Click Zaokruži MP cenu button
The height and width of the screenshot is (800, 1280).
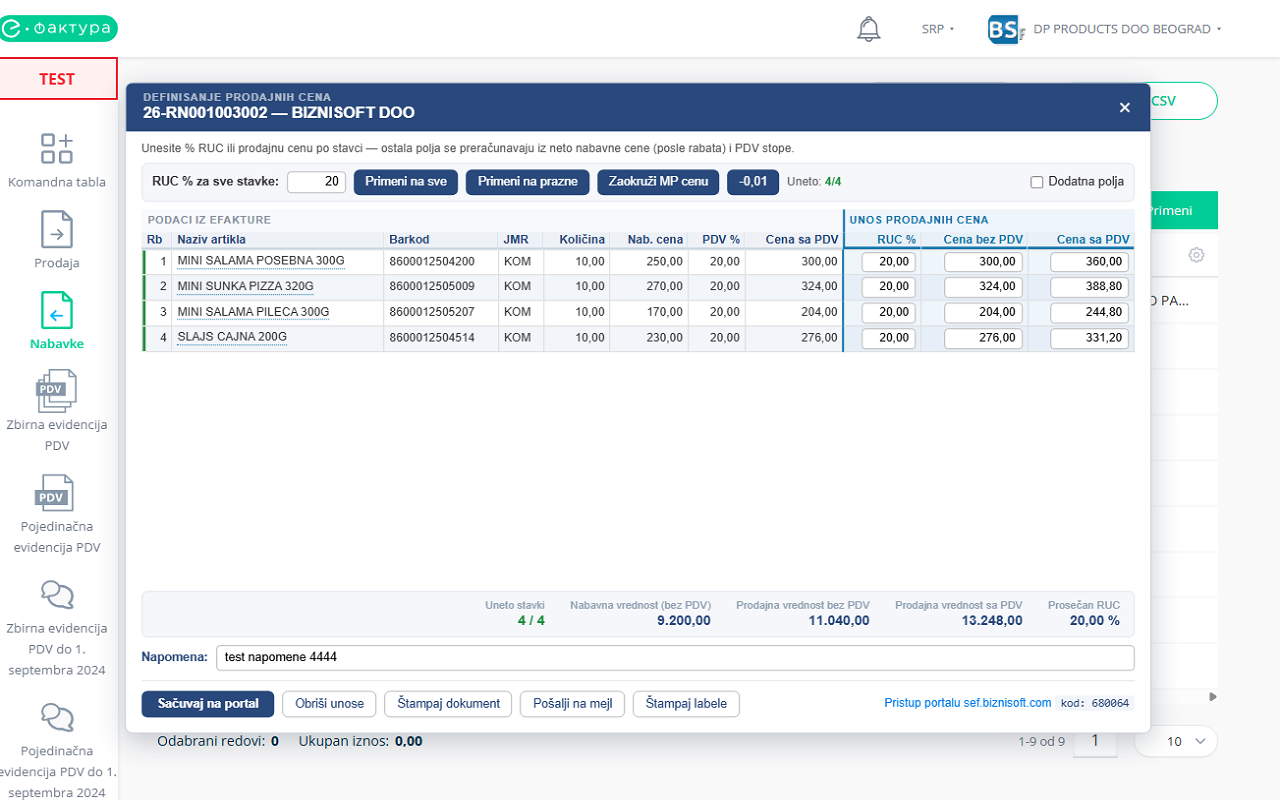[658, 182]
